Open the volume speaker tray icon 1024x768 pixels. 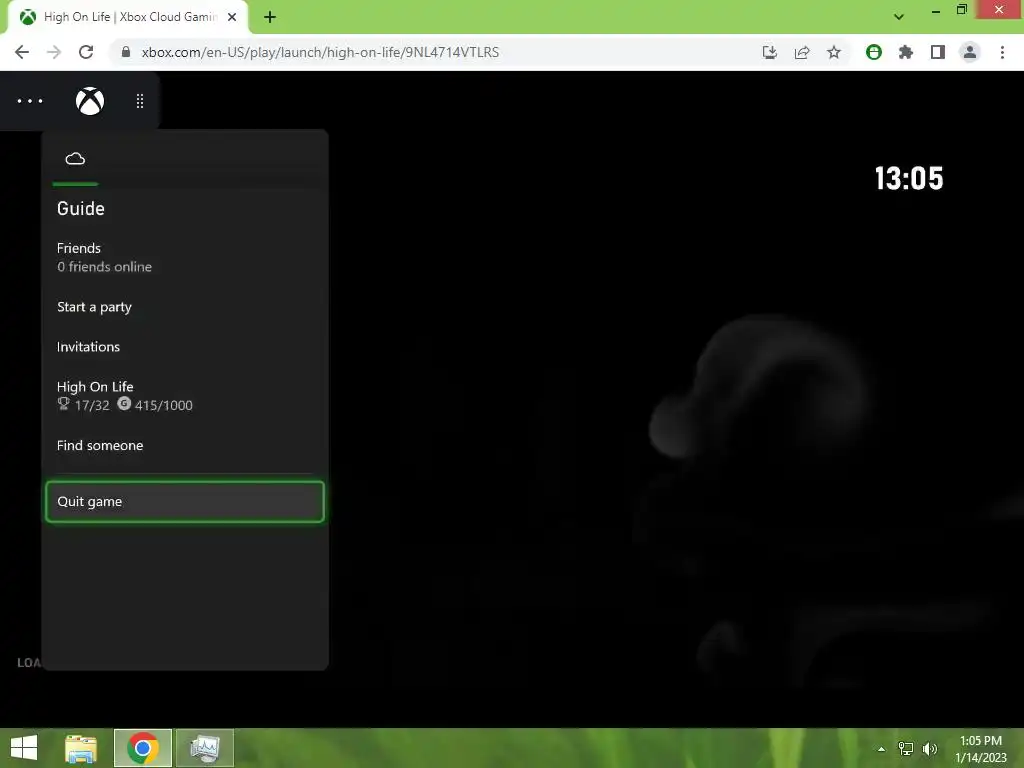point(930,748)
